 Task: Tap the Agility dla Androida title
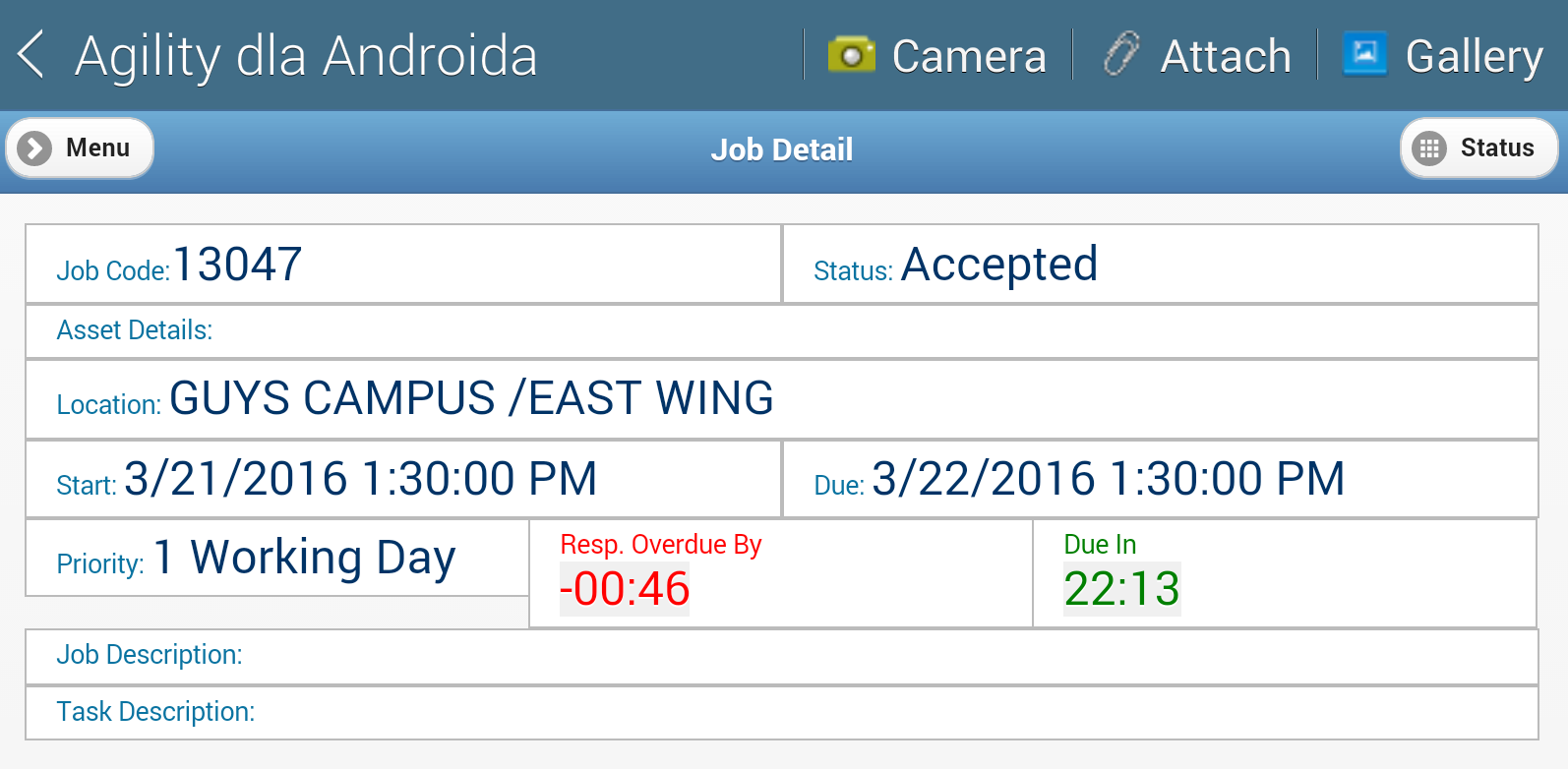306,55
